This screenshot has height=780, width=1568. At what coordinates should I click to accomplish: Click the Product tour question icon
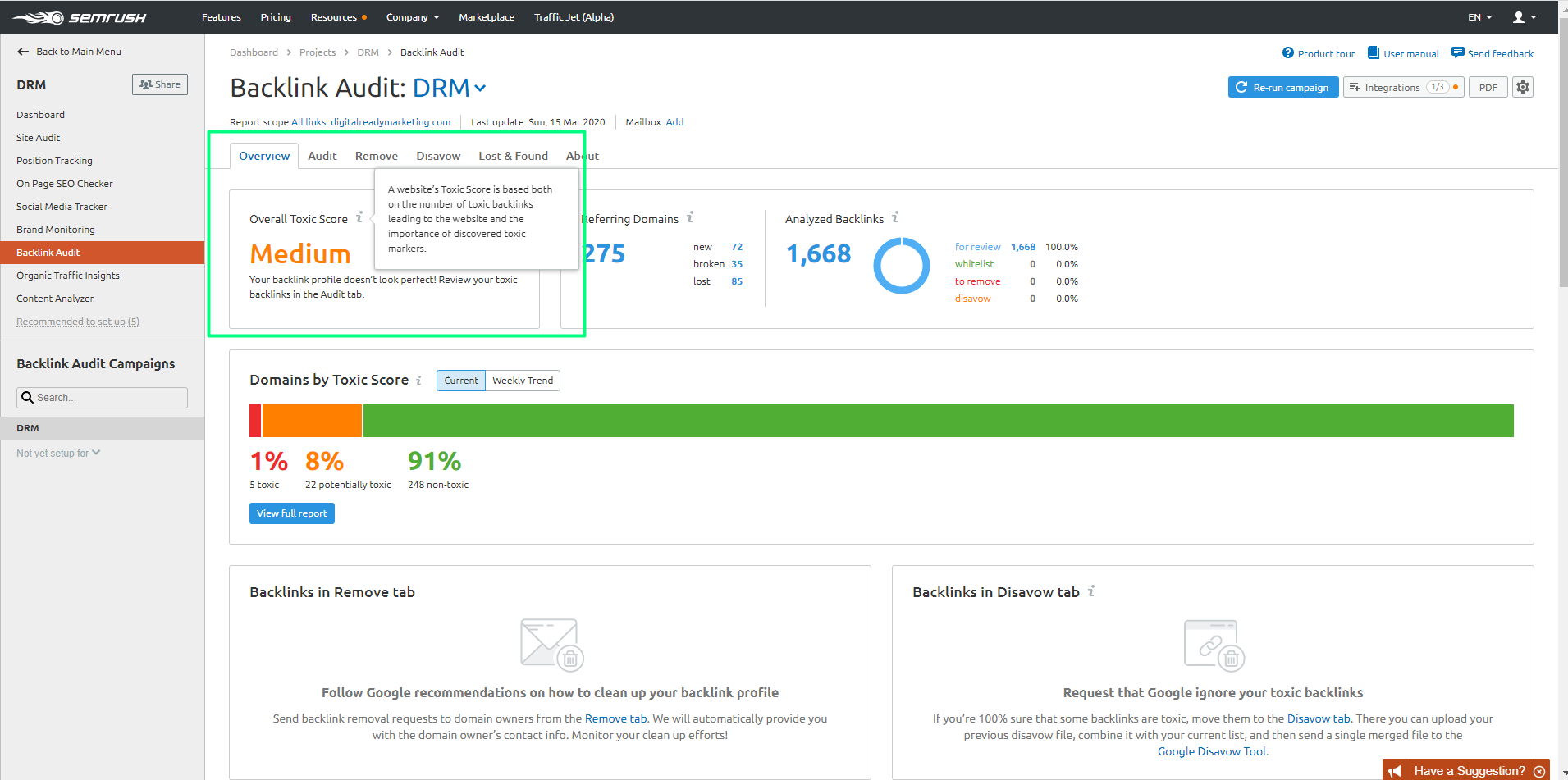pos(1288,53)
